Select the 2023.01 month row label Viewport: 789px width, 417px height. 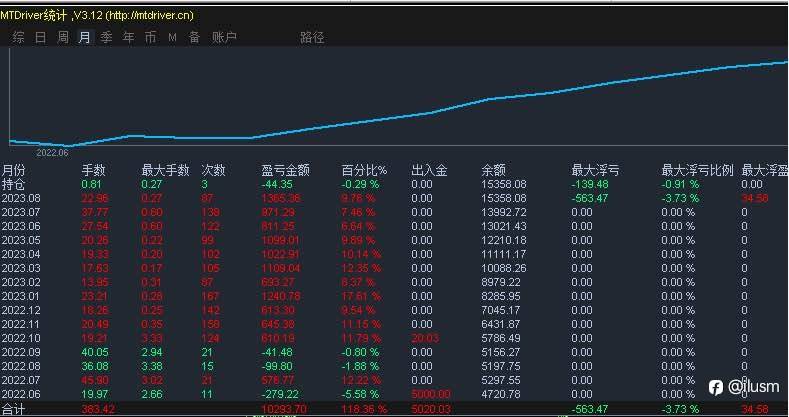[21, 296]
